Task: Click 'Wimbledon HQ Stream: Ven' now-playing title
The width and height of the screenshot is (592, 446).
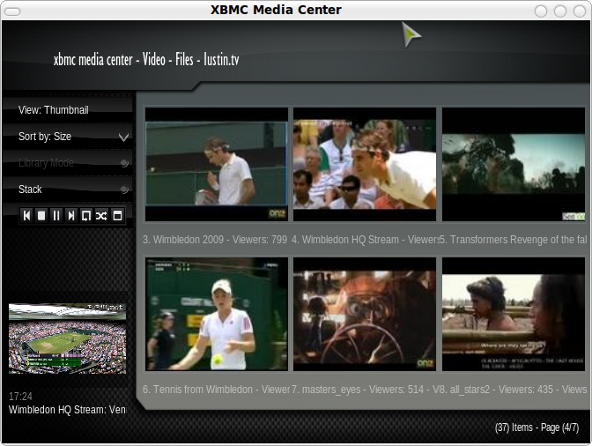Action: pyautogui.click(x=67, y=410)
